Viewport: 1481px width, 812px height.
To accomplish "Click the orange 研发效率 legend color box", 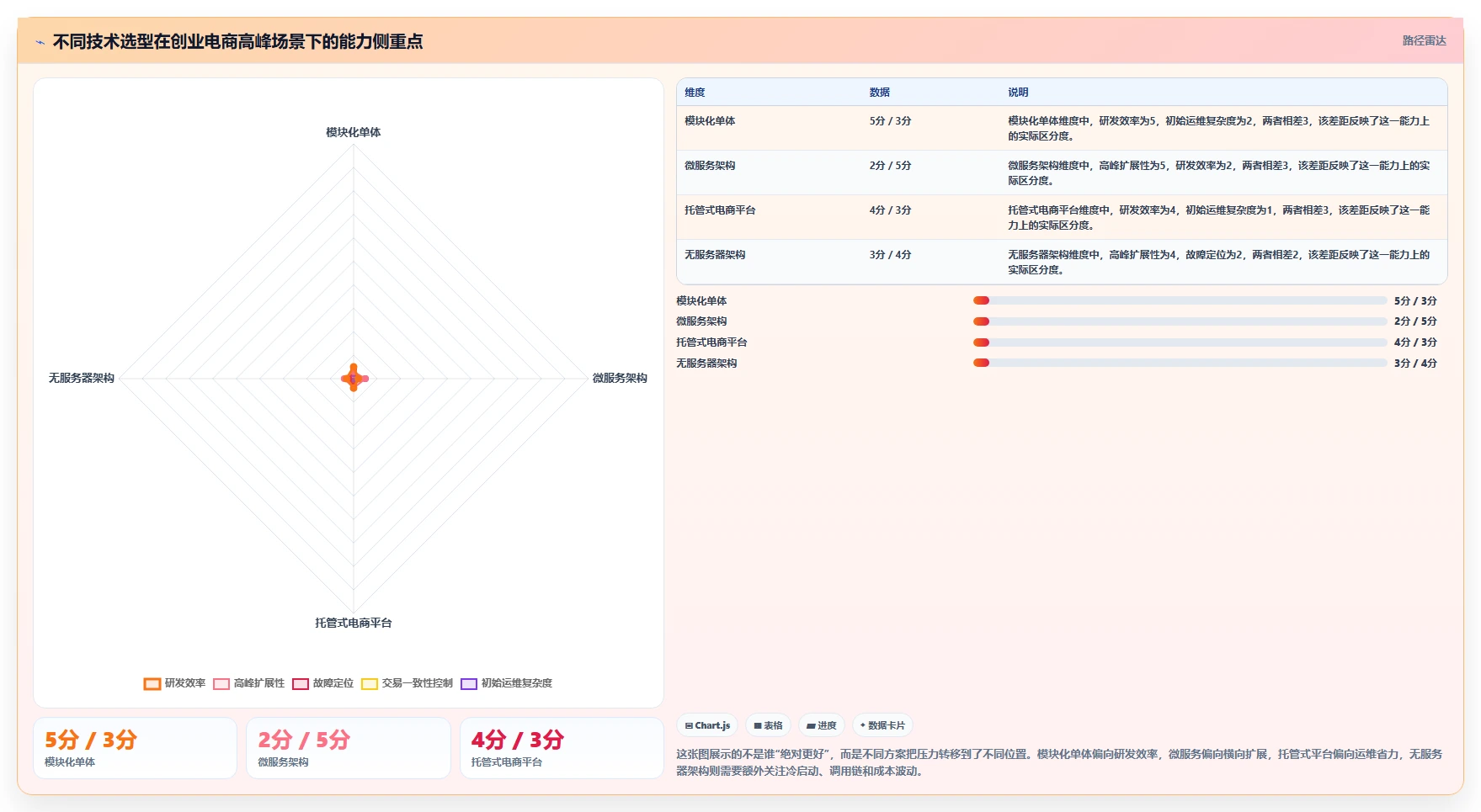I will [152, 684].
